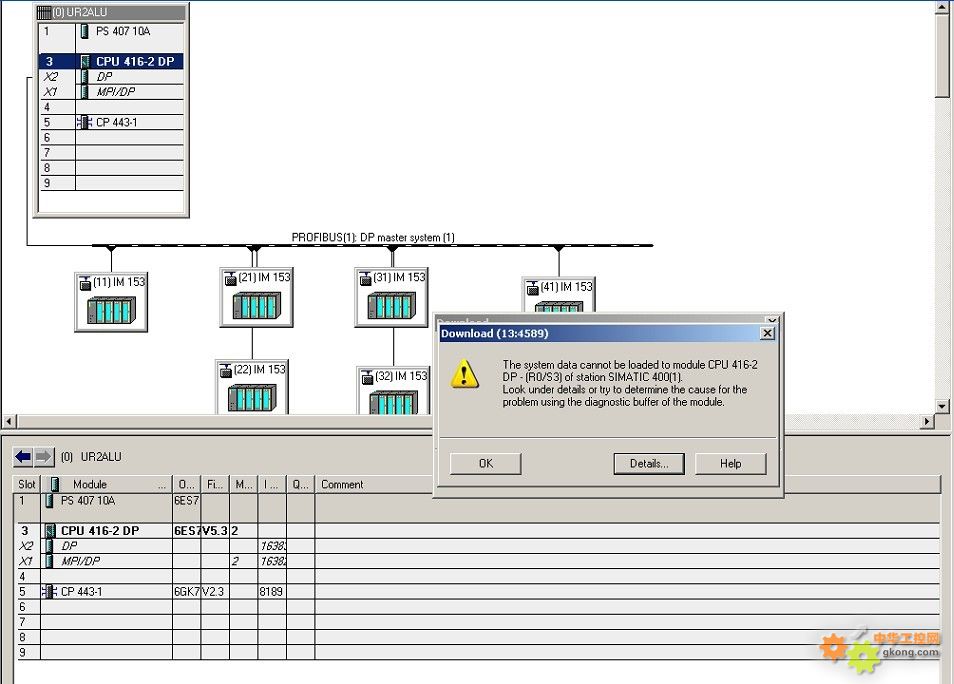Click the V5.3 firmware cell of CPU
The height and width of the screenshot is (684, 954).
click(214, 531)
